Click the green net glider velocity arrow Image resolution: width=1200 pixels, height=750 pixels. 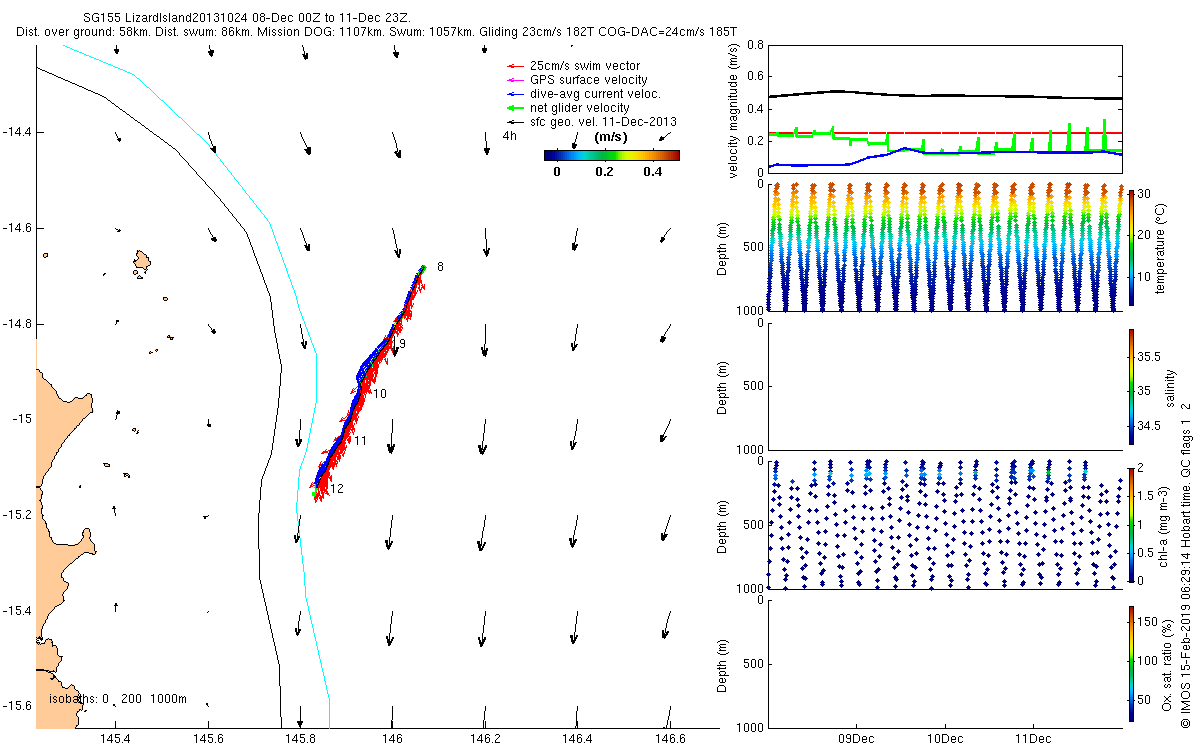pos(516,108)
